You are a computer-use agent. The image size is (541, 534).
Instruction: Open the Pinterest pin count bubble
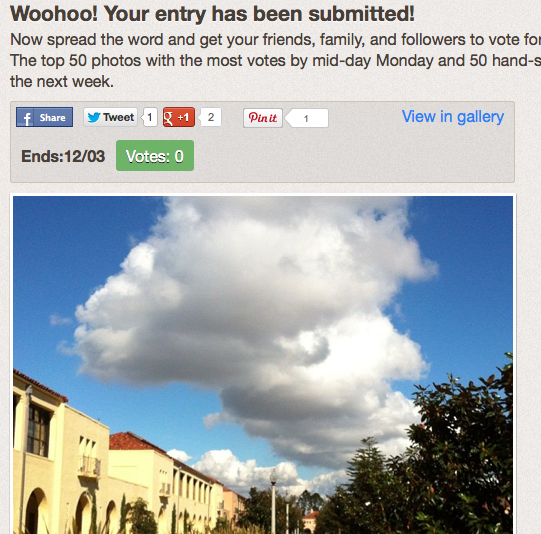[307, 118]
